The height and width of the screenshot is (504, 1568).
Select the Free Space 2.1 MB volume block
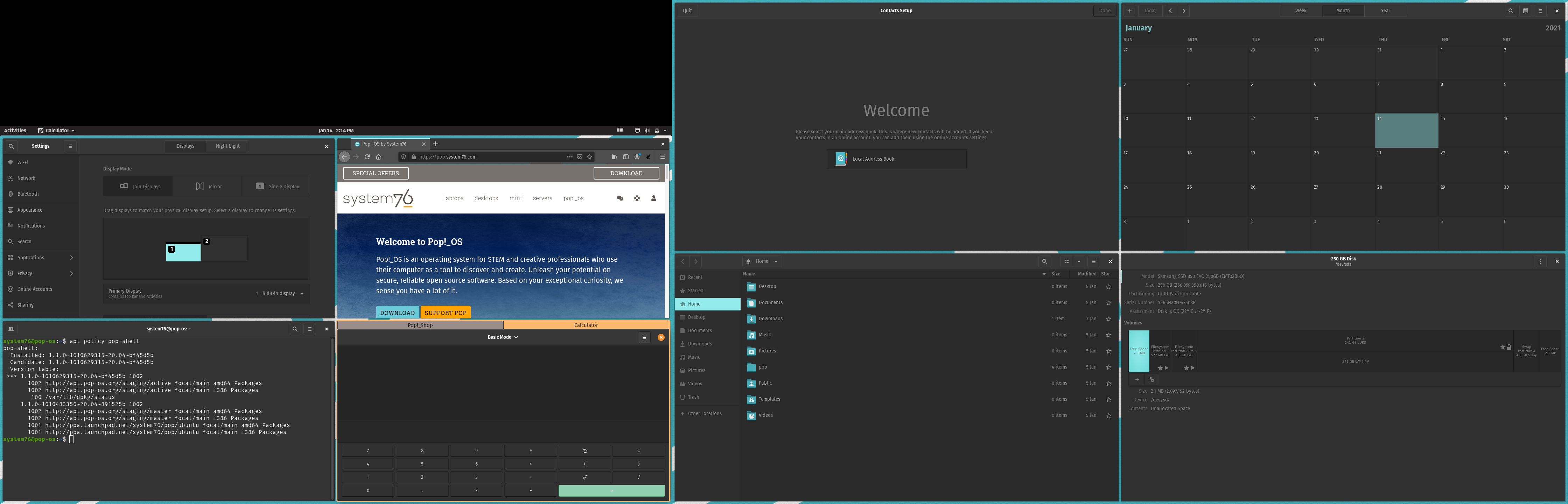point(1138,351)
